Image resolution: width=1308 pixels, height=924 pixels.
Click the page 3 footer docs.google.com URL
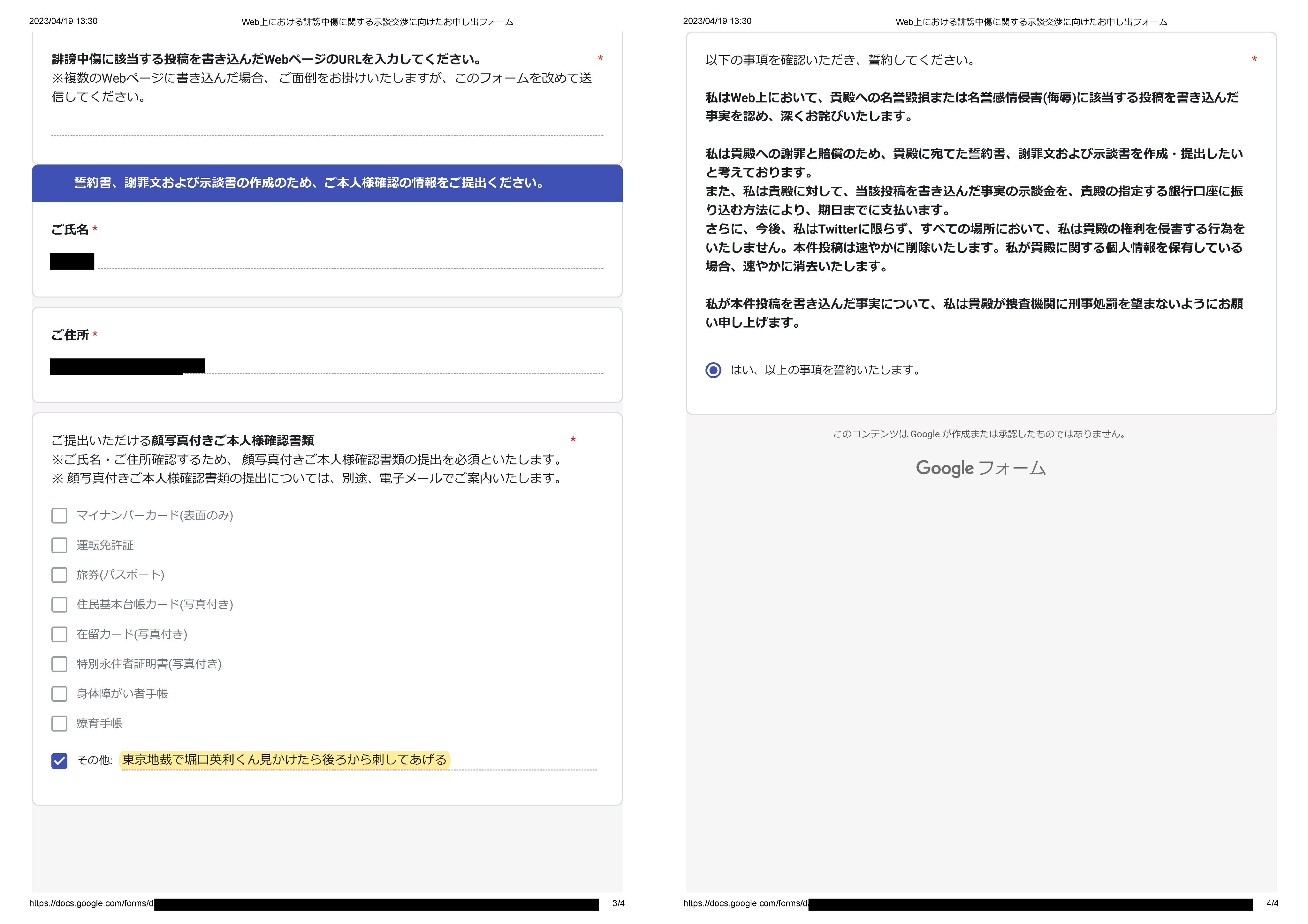(91, 904)
